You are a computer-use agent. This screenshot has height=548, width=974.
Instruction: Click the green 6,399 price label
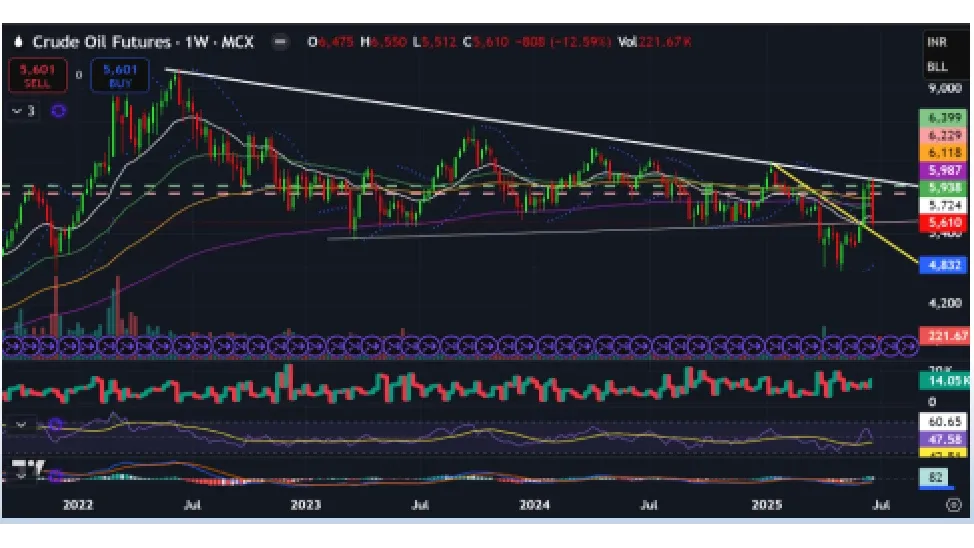tap(943, 117)
